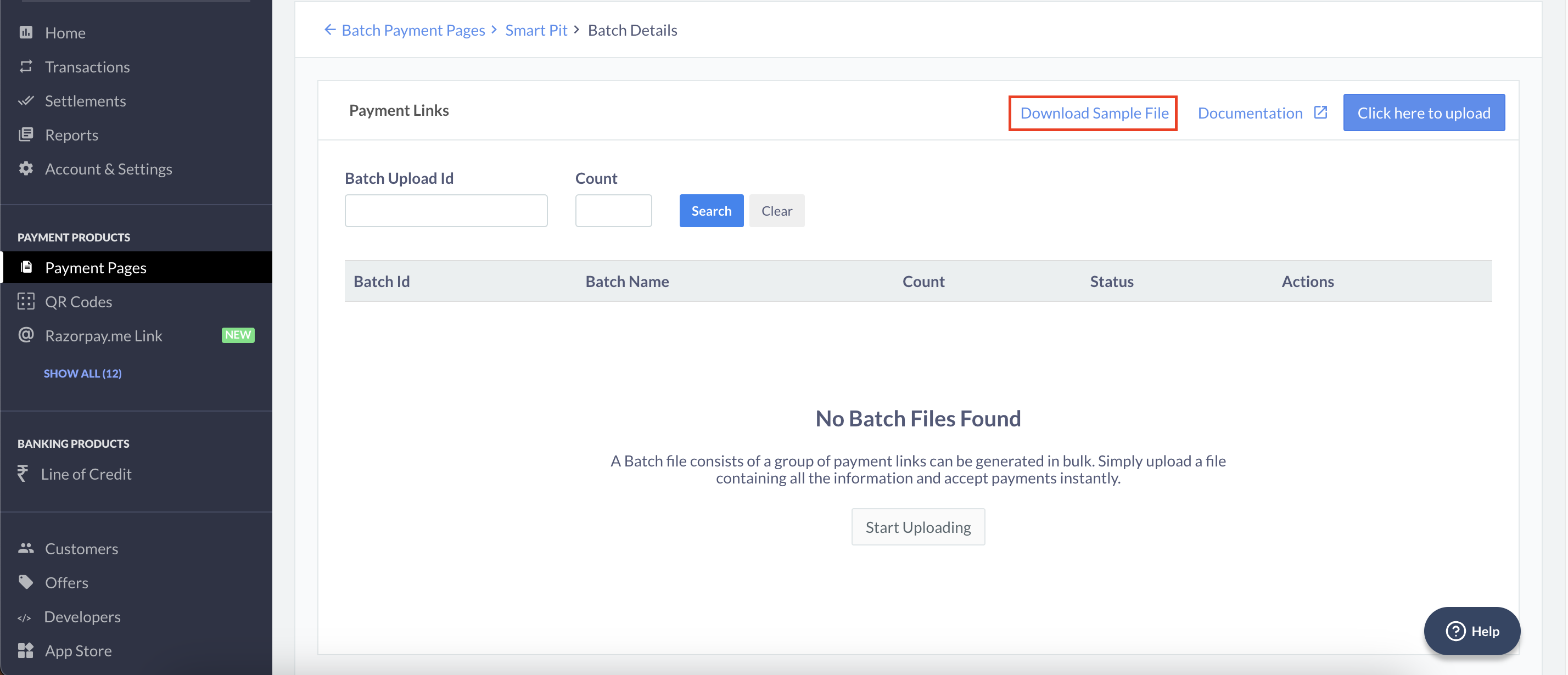Click the Home sidebar icon
This screenshot has width=1568, height=675.
[26, 32]
